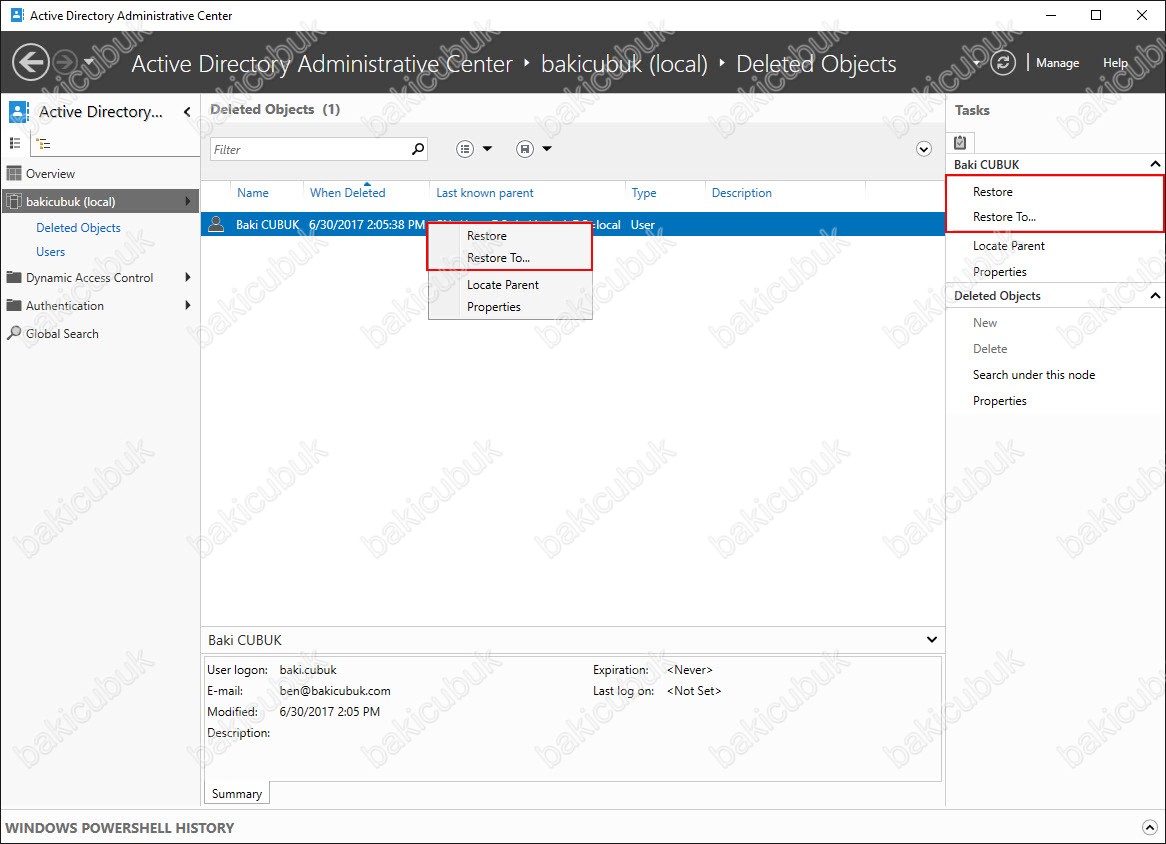This screenshot has height=844, width=1166.
Task: Collapse Deleted Objects tasks section
Action: [x=1155, y=296]
